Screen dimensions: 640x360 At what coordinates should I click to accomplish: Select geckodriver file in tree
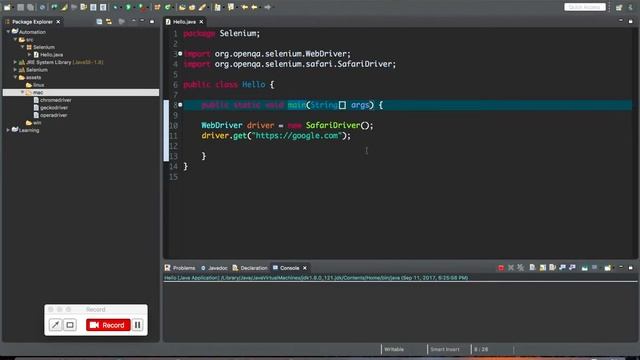click(51, 107)
